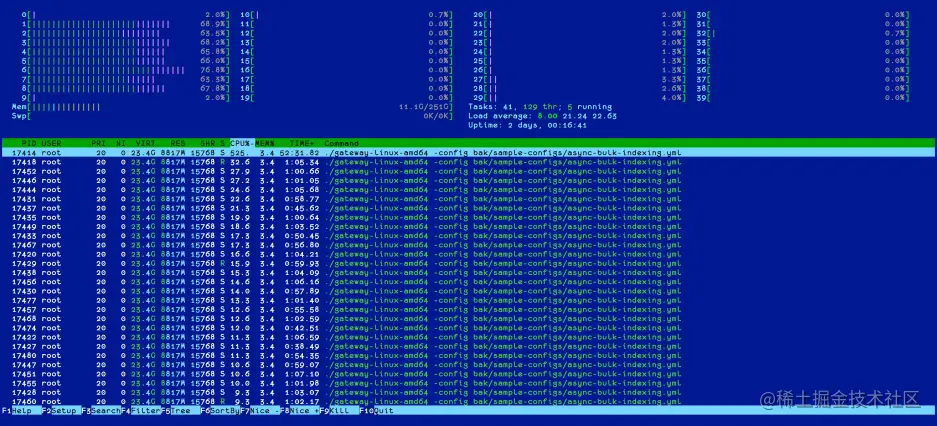The width and height of the screenshot is (937, 426).
Task: Click the highlighted CPU% column header
Action: (242, 143)
